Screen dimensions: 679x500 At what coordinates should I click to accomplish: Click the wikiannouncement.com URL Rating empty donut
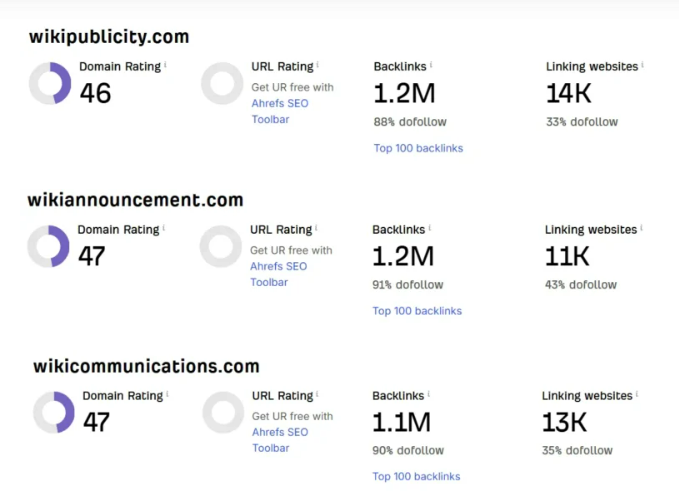tap(221, 246)
